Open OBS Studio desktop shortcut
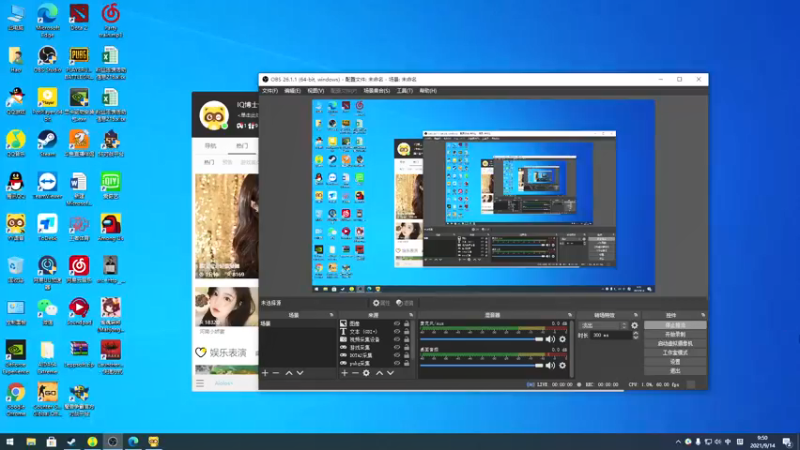The height and width of the screenshot is (450, 800). [47, 59]
